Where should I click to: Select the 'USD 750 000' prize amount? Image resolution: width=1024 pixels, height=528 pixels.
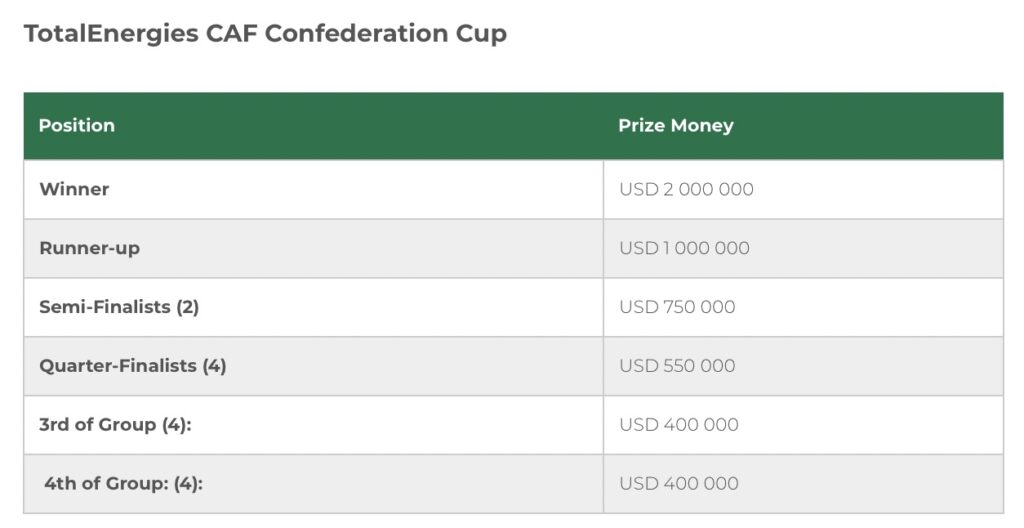tap(677, 307)
